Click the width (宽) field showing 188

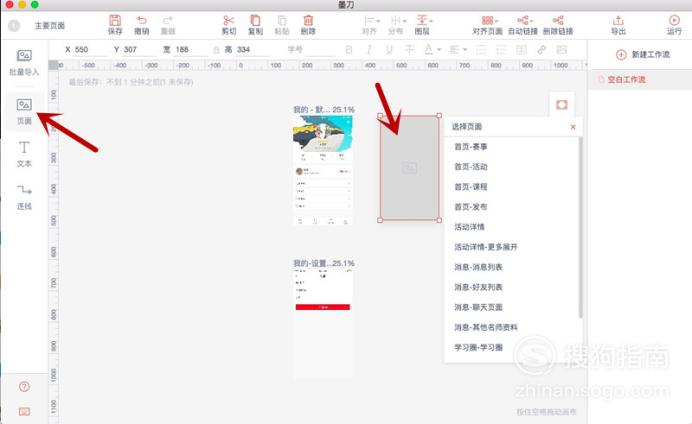point(192,50)
